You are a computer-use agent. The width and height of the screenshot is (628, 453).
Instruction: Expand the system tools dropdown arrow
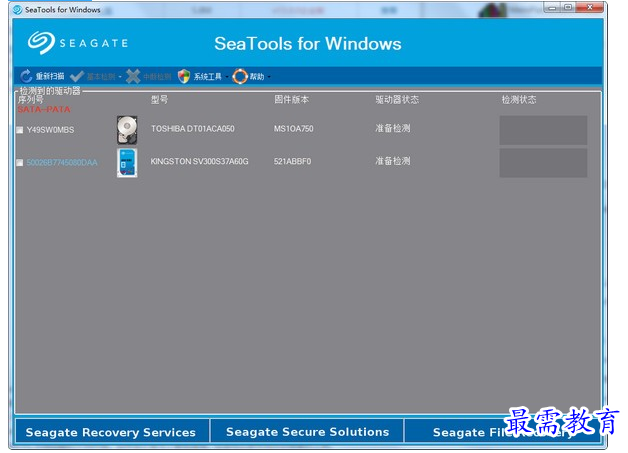(227, 77)
